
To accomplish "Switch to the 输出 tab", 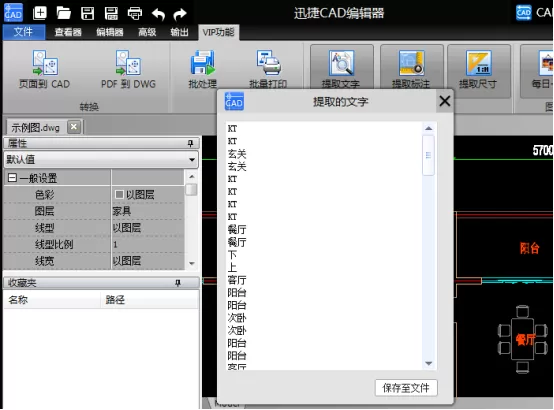I will 179,32.
